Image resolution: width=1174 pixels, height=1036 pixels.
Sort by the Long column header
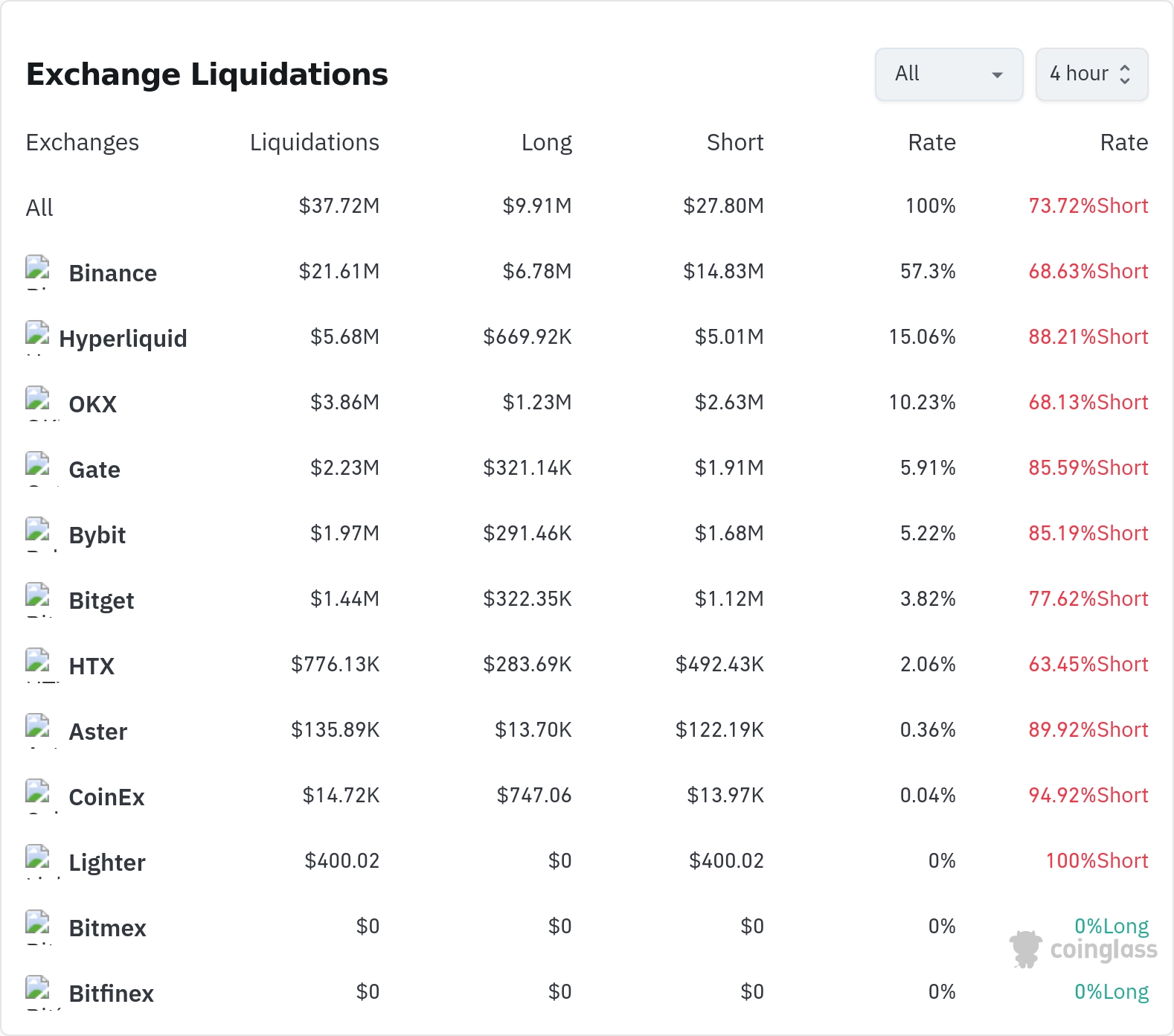[547, 142]
